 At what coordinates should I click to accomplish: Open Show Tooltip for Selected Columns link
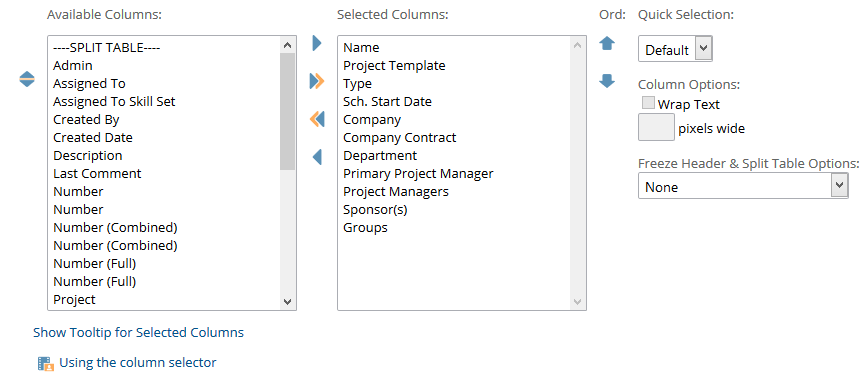138,333
